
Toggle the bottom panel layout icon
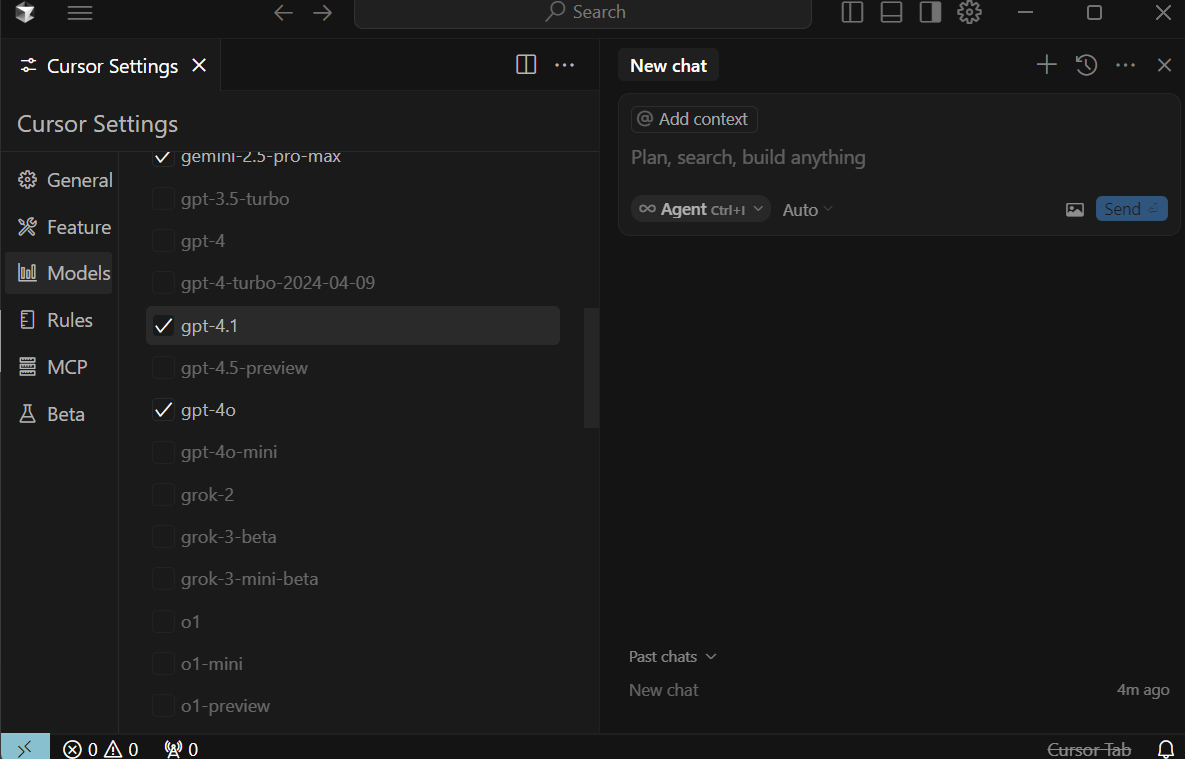pyautogui.click(x=891, y=12)
